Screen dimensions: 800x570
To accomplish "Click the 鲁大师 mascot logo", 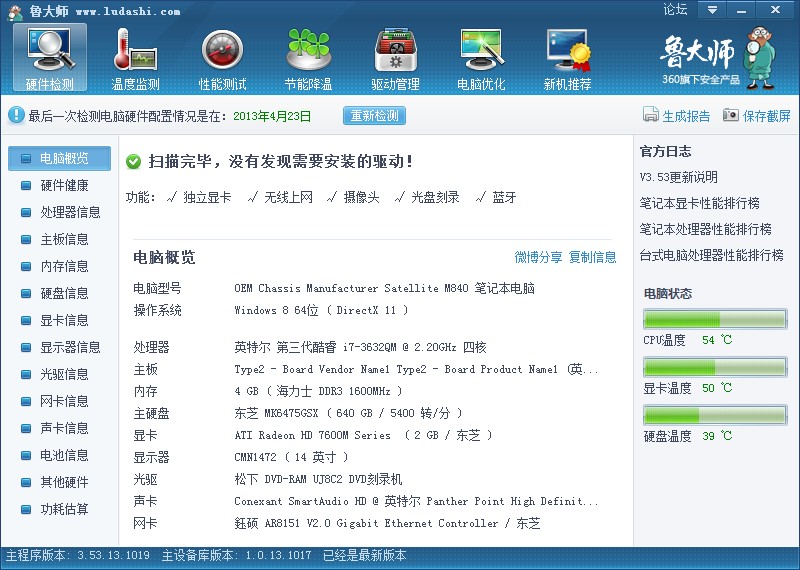I will pyautogui.click(x=760, y=58).
